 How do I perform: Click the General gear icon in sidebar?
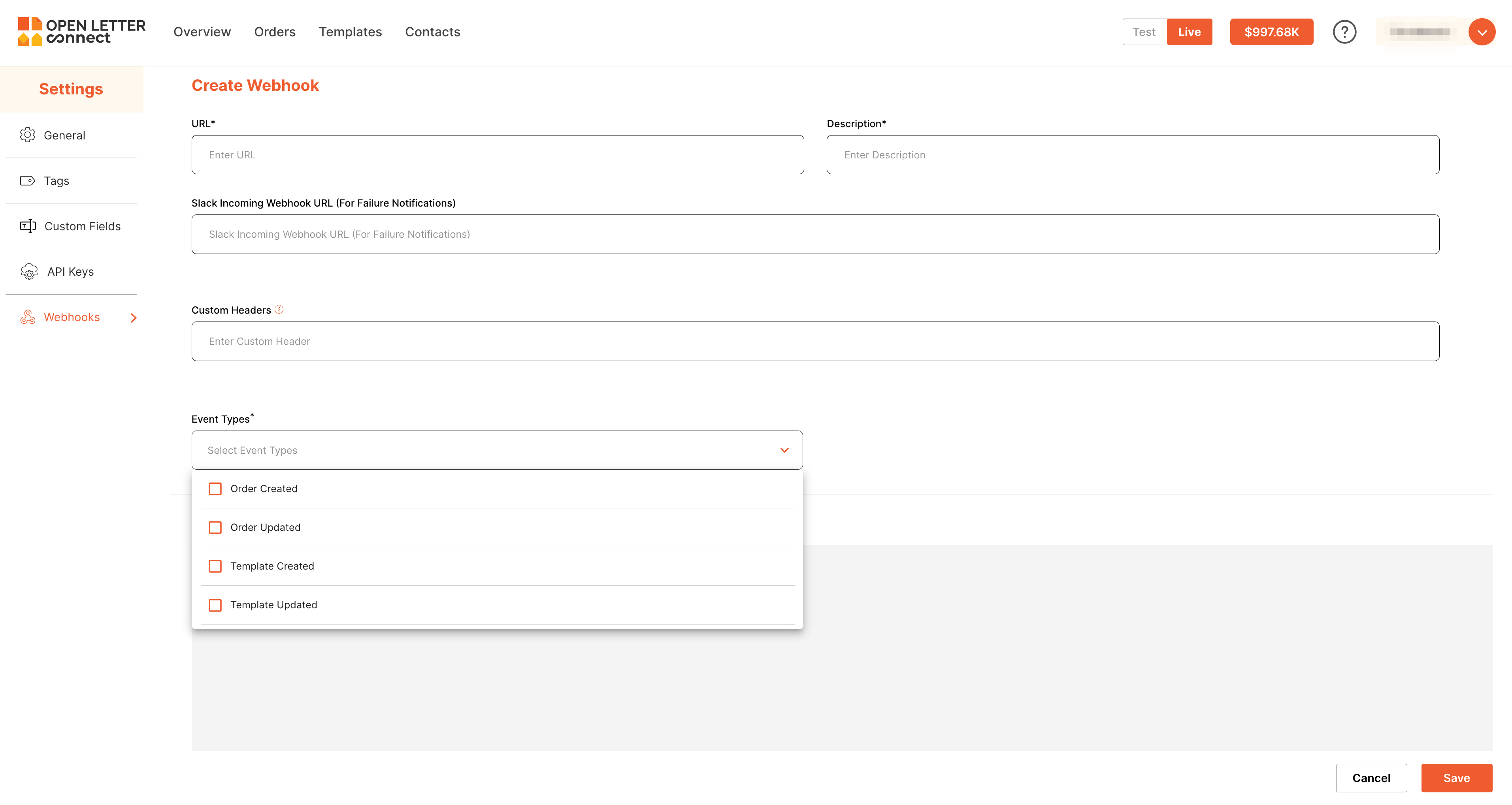28,135
